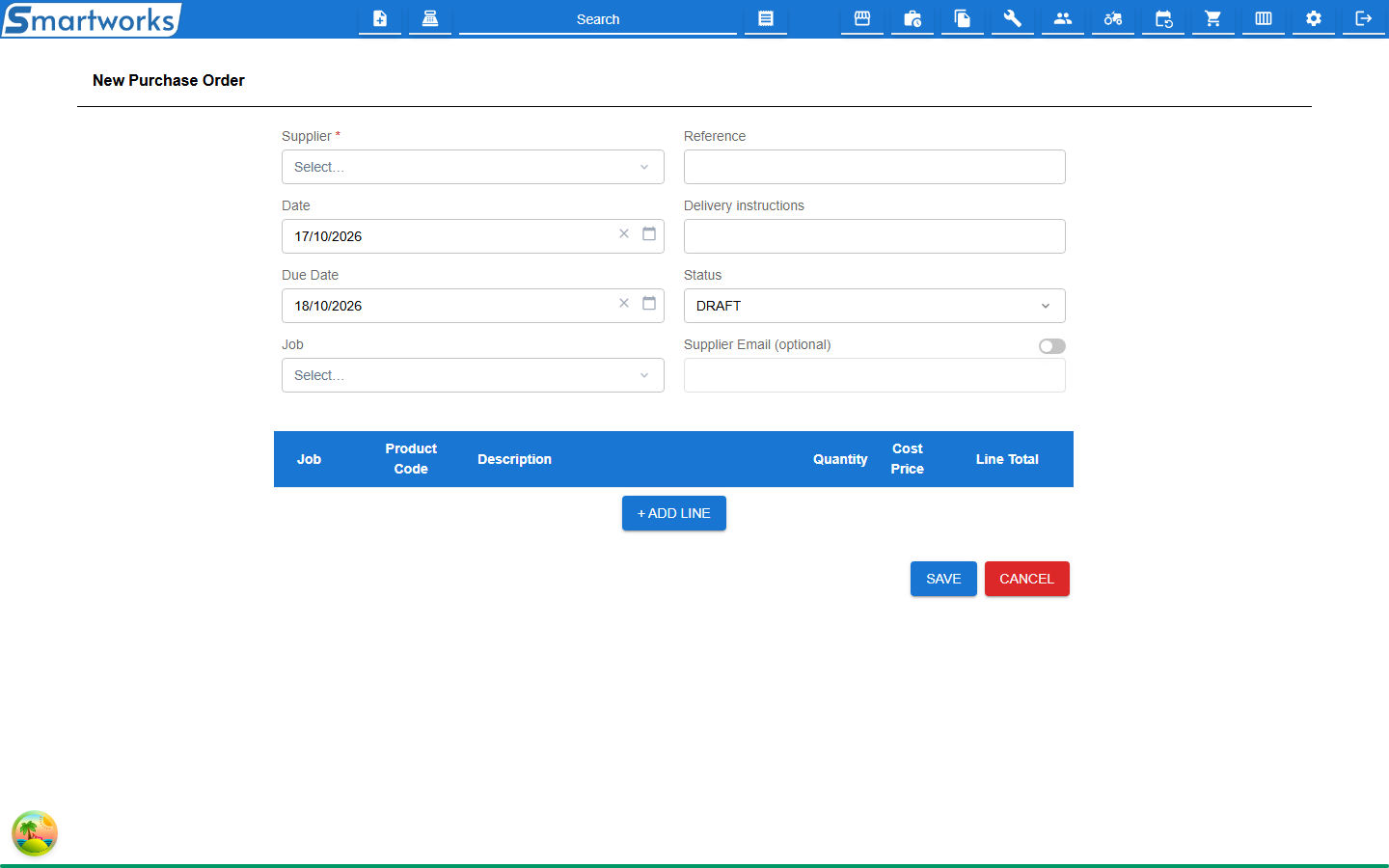
Task: Clear the Due Date with X icon
Action: (x=624, y=304)
